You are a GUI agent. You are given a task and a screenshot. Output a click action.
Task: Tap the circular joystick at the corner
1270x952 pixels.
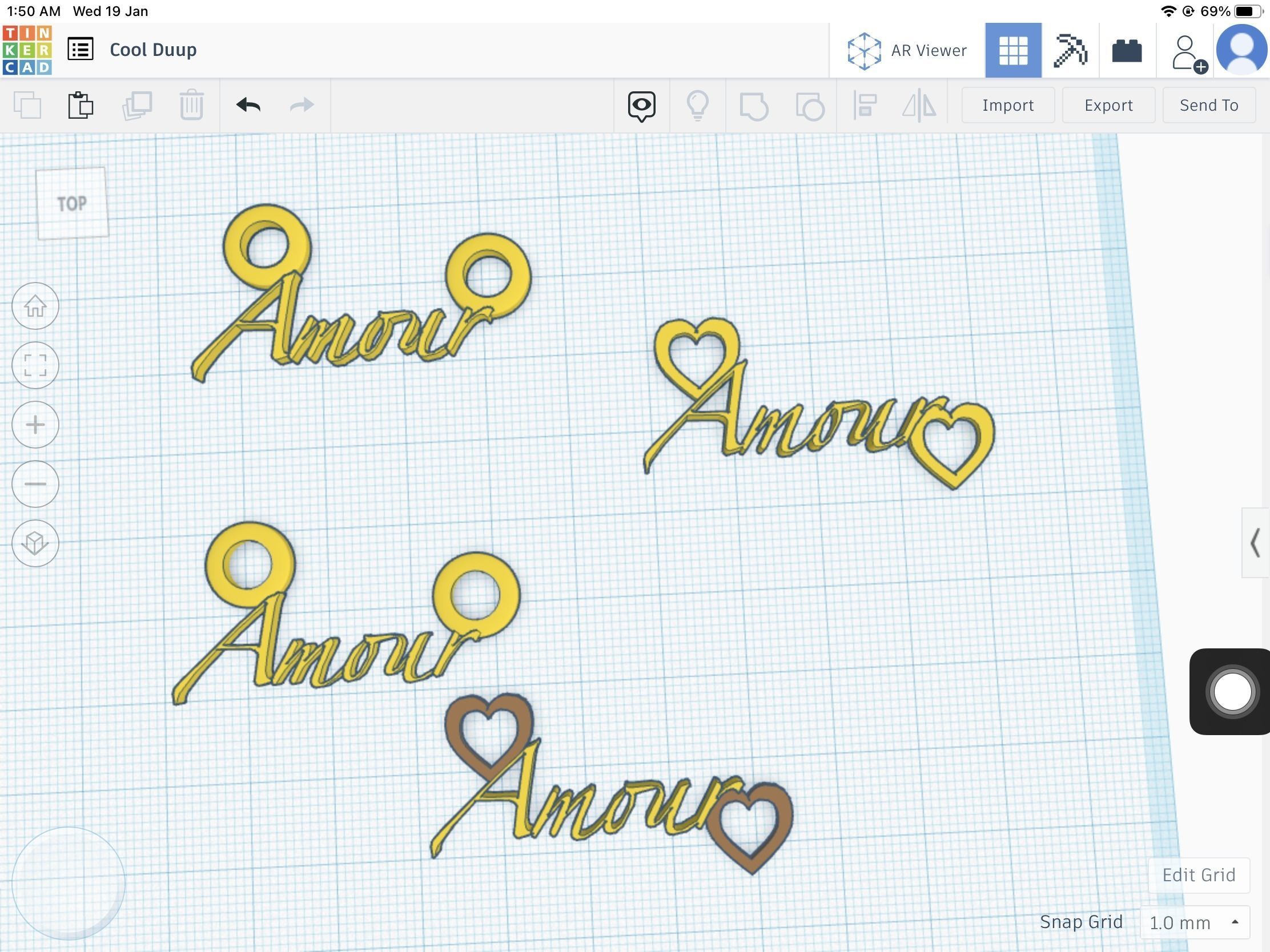69,883
